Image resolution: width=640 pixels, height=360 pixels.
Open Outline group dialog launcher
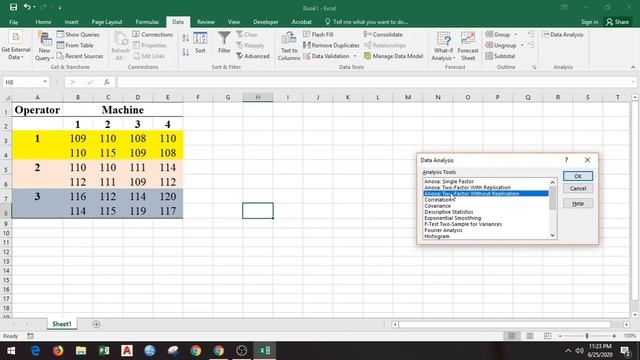point(534,67)
